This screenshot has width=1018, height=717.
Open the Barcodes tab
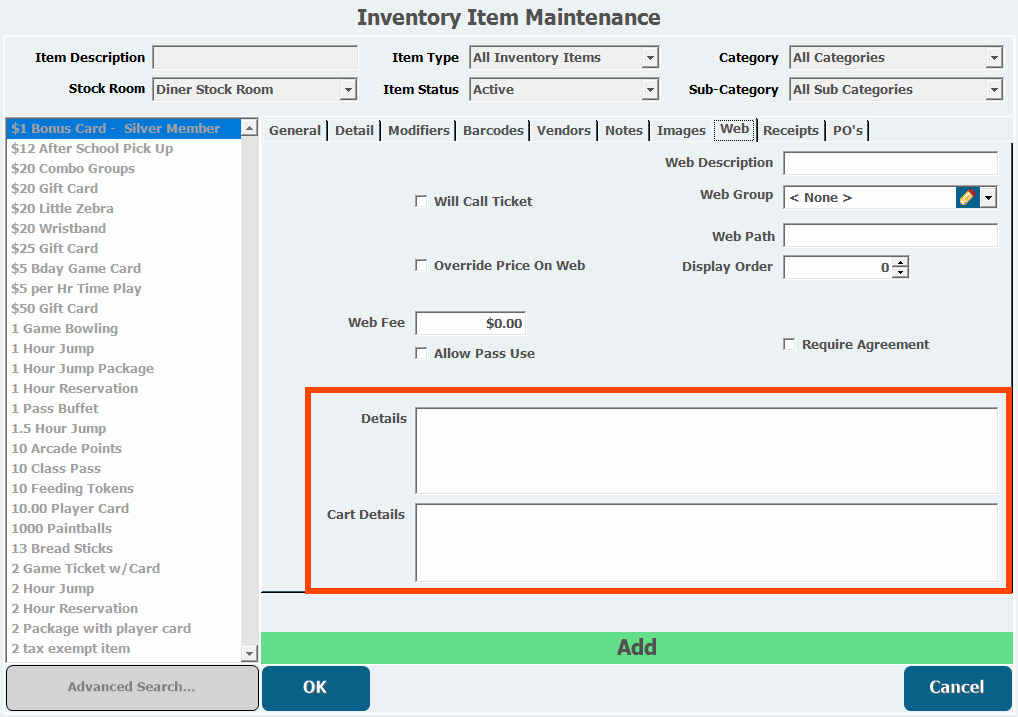(x=493, y=131)
